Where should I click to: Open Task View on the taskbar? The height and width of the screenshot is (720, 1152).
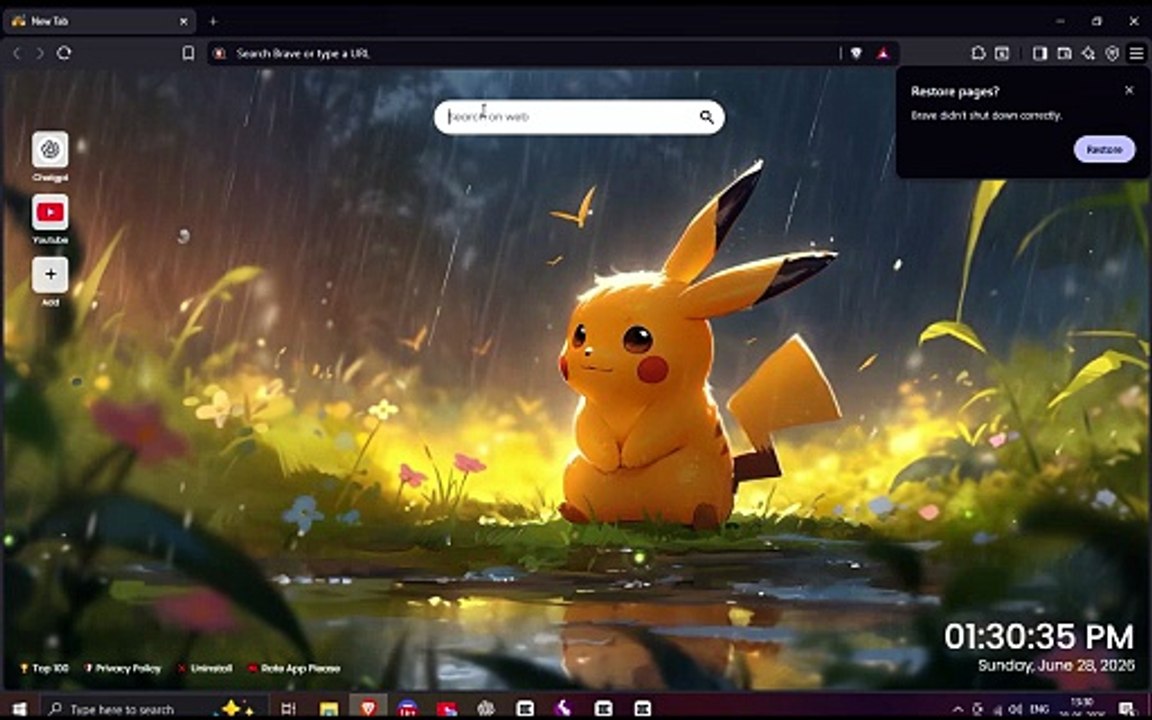(x=289, y=708)
